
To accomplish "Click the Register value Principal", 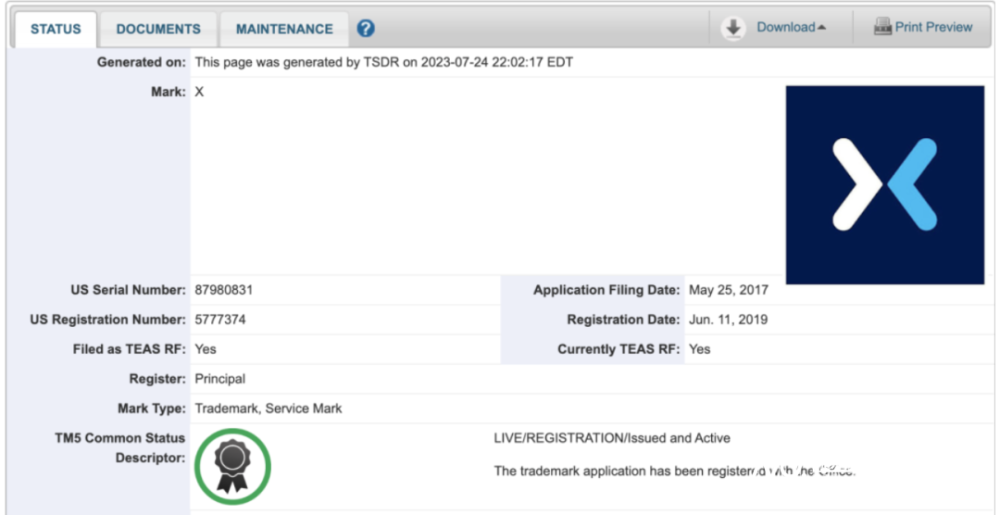I will pyautogui.click(x=220, y=379).
